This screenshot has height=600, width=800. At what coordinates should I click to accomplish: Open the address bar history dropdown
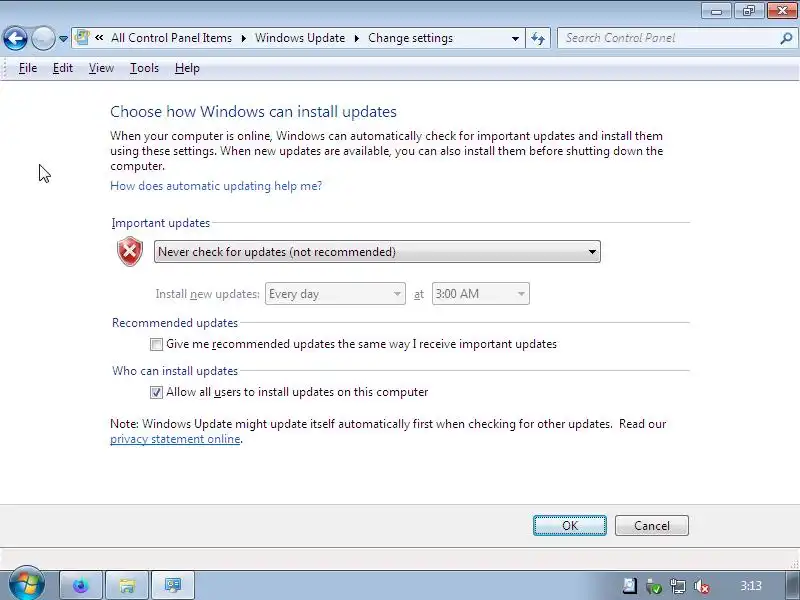point(515,39)
